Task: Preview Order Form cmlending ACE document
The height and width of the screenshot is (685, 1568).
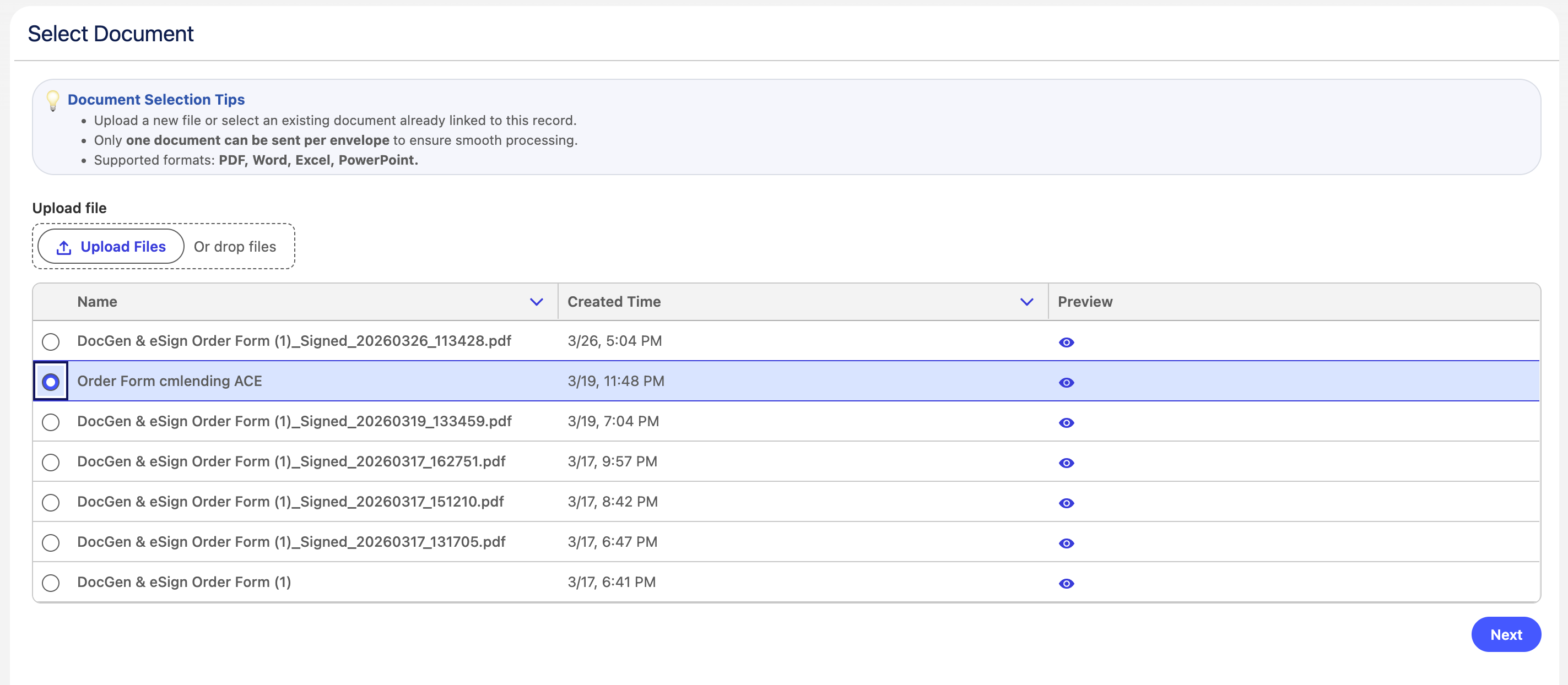Action: (x=1066, y=382)
